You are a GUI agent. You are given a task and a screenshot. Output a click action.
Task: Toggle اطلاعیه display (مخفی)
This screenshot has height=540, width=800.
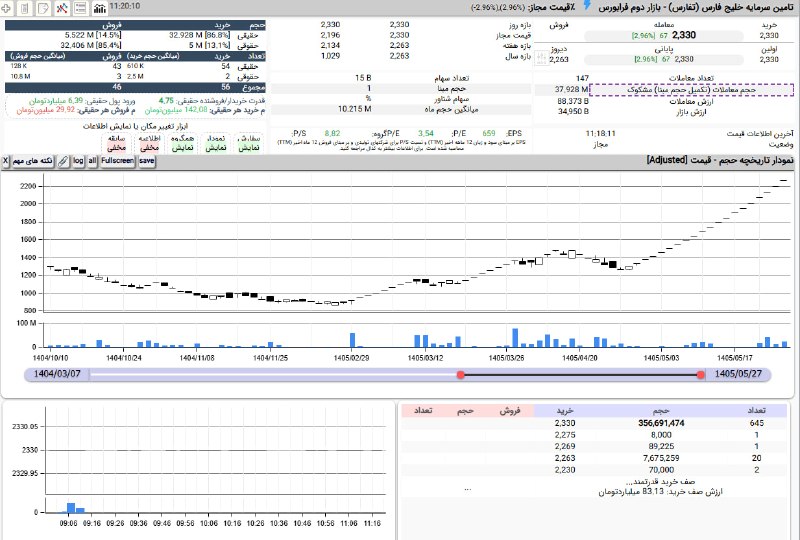coord(149,143)
